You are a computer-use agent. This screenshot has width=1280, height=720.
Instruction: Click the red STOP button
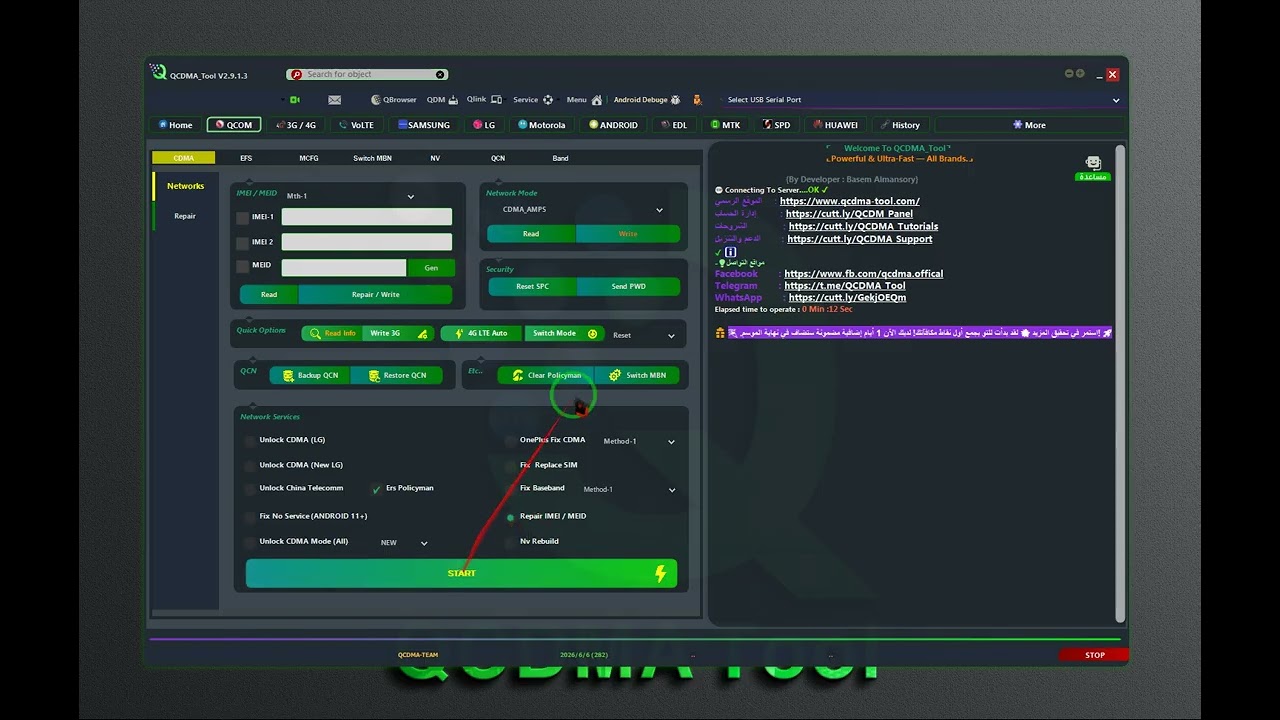(x=1094, y=656)
